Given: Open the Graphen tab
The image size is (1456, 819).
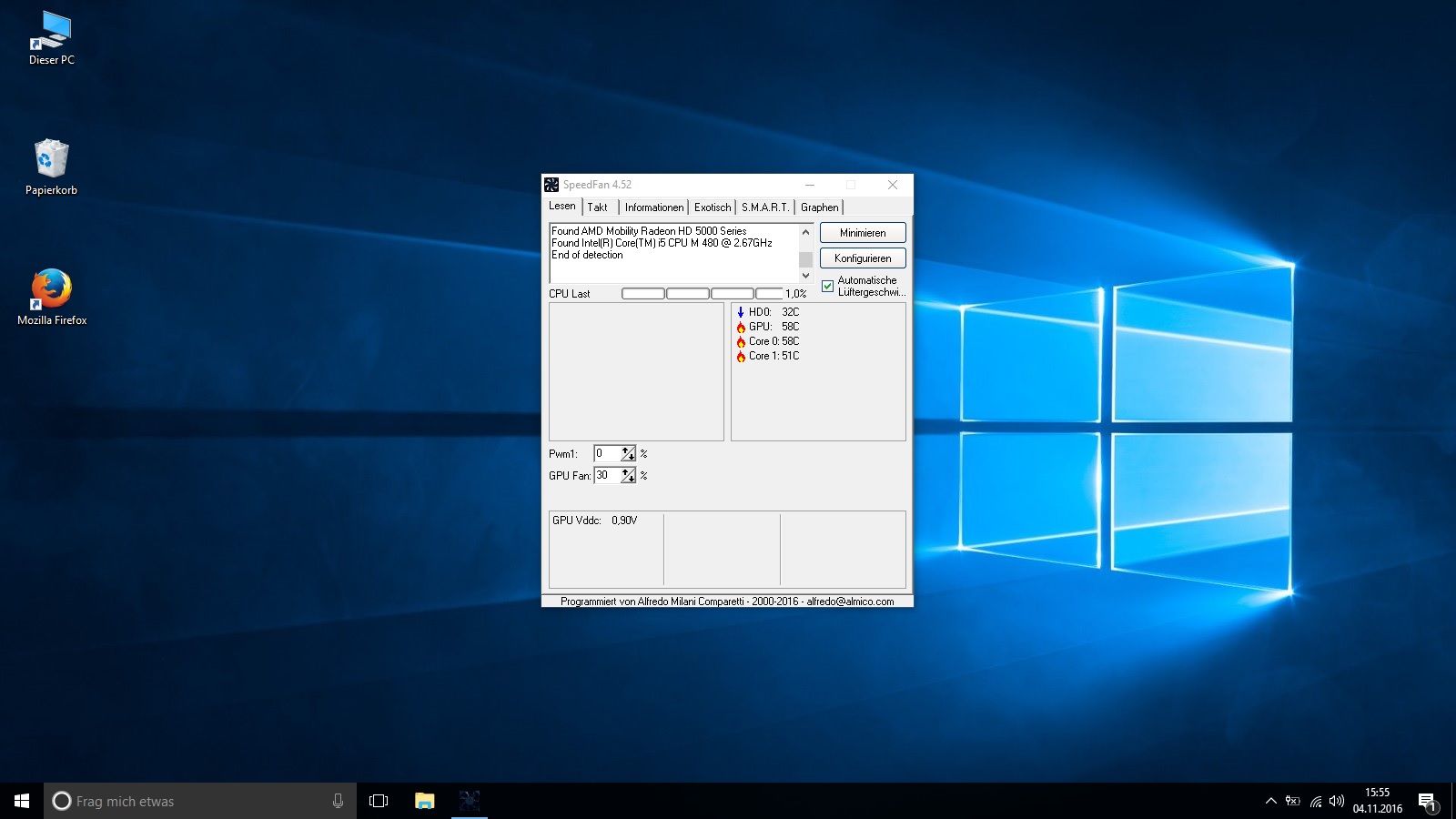Looking at the screenshot, I should pos(820,207).
